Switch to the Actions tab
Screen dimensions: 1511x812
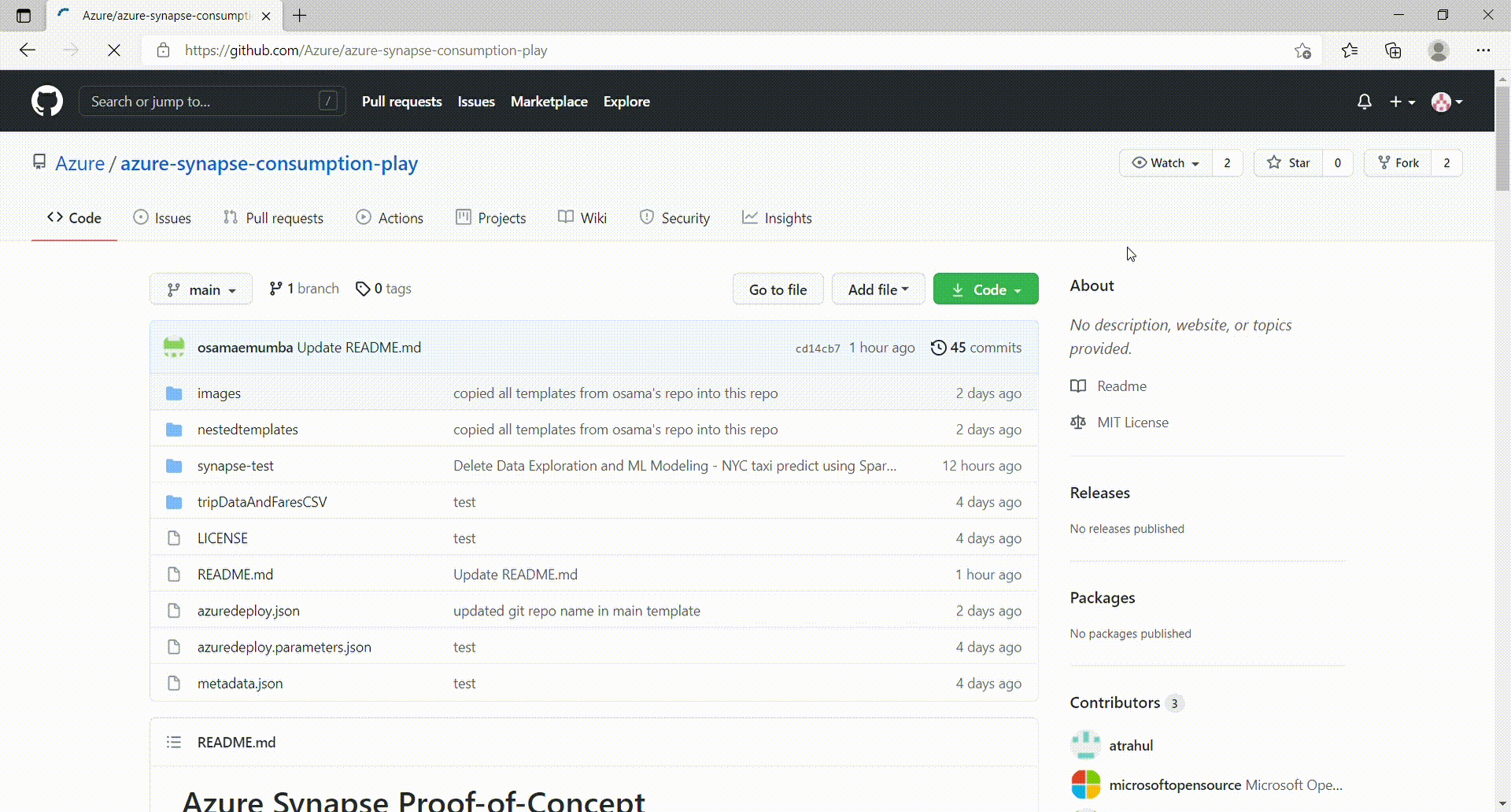(390, 218)
